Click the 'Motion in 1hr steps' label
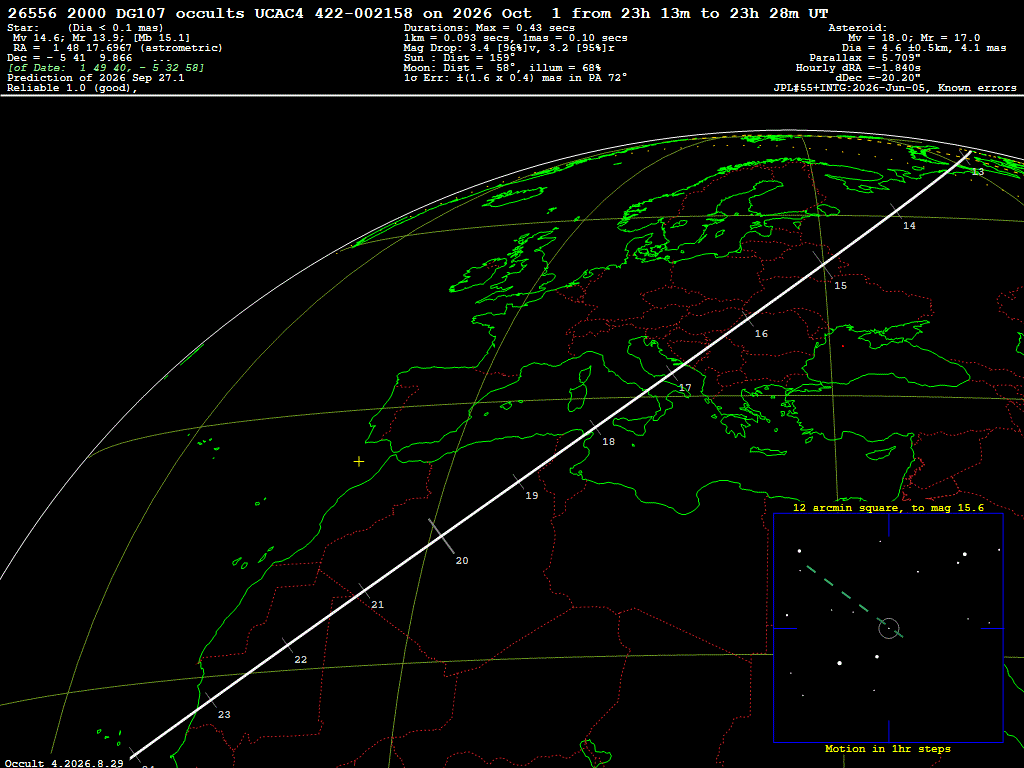Image resolution: width=1024 pixels, height=768 pixels. [x=888, y=749]
